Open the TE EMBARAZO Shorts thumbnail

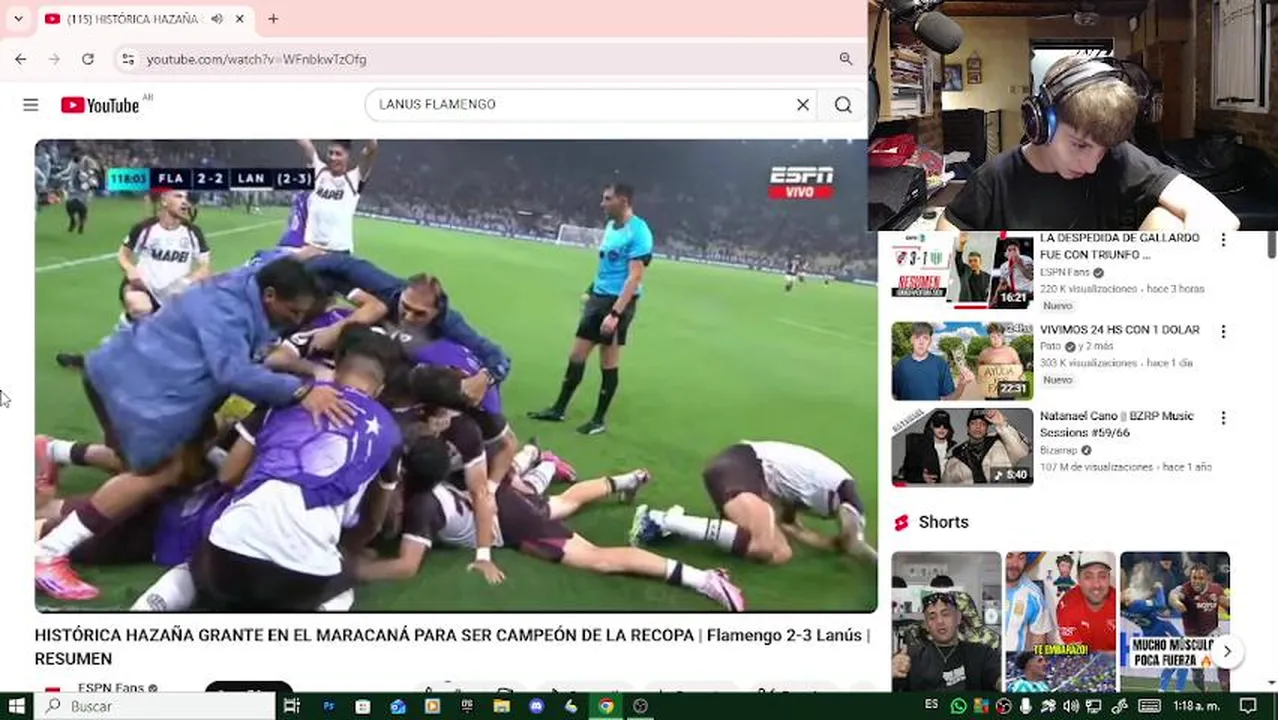coord(1060,621)
